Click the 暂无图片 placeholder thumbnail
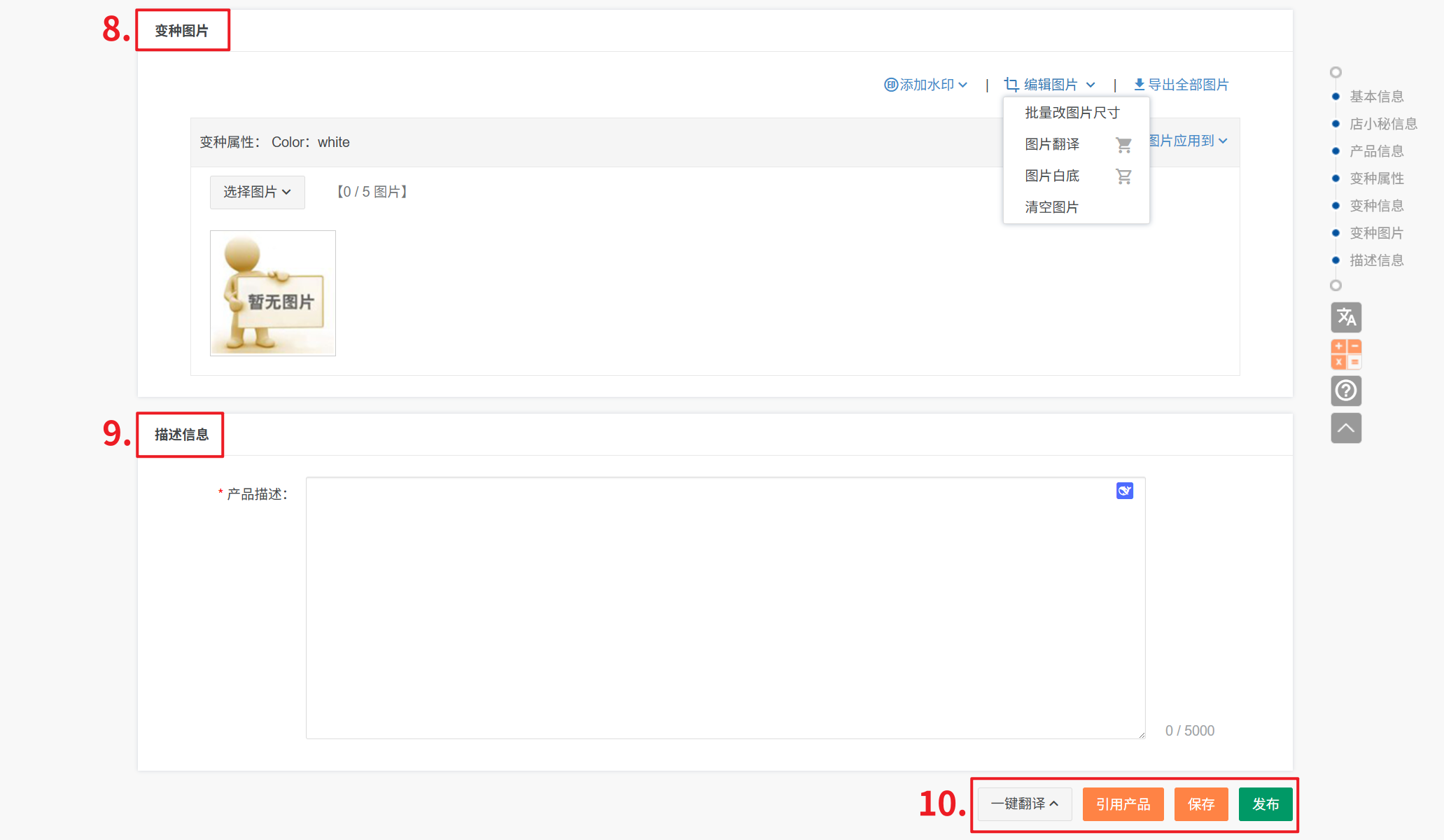The image size is (1444, 840). coord(273,293)
